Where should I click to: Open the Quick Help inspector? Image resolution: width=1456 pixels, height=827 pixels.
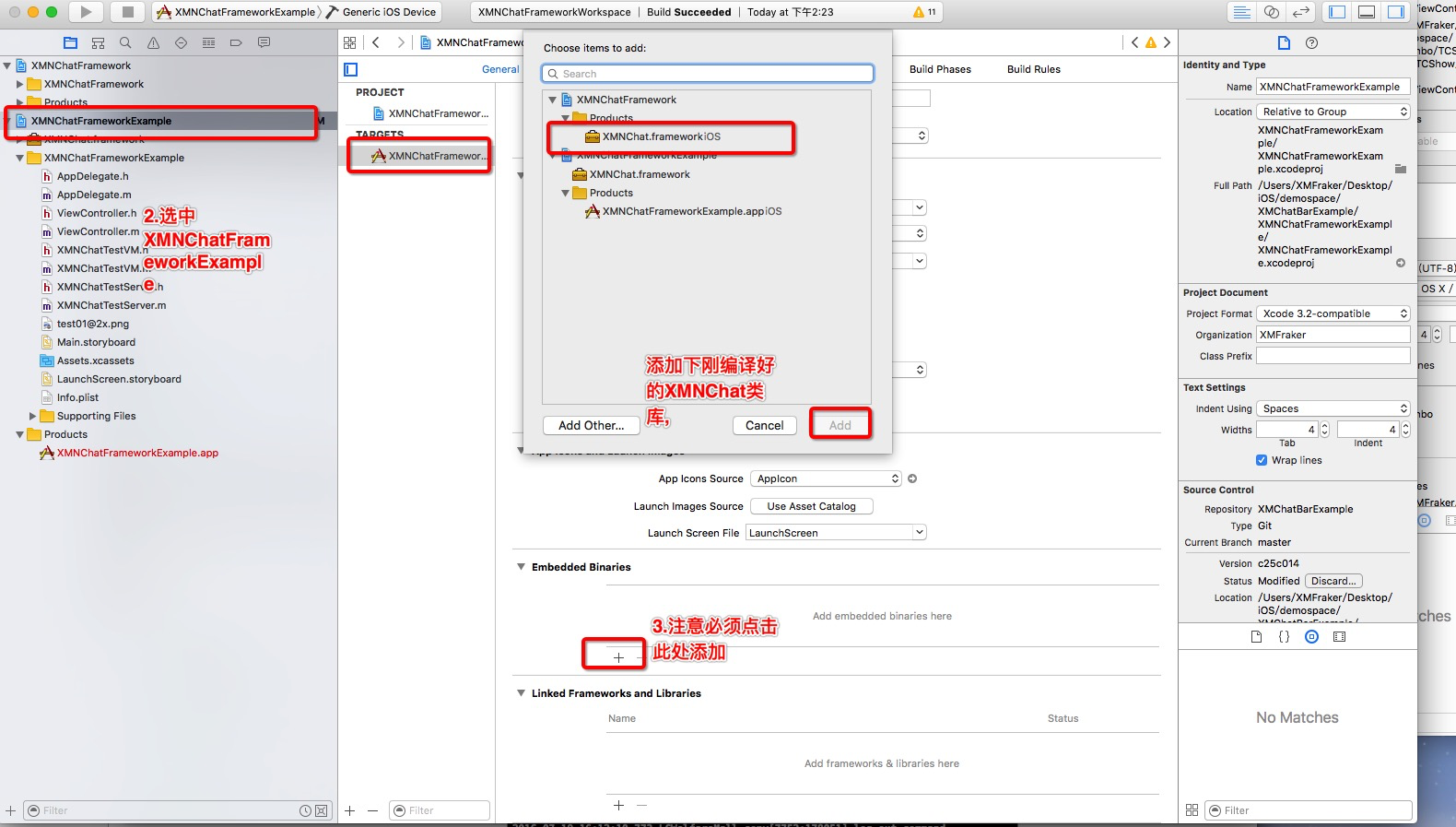pyautogui.click(x=1312, y=42)
